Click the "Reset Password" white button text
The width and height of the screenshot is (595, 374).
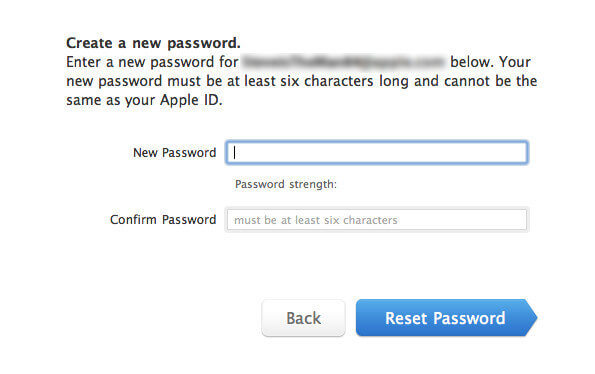pyautogui.click(x=445, y=318)
